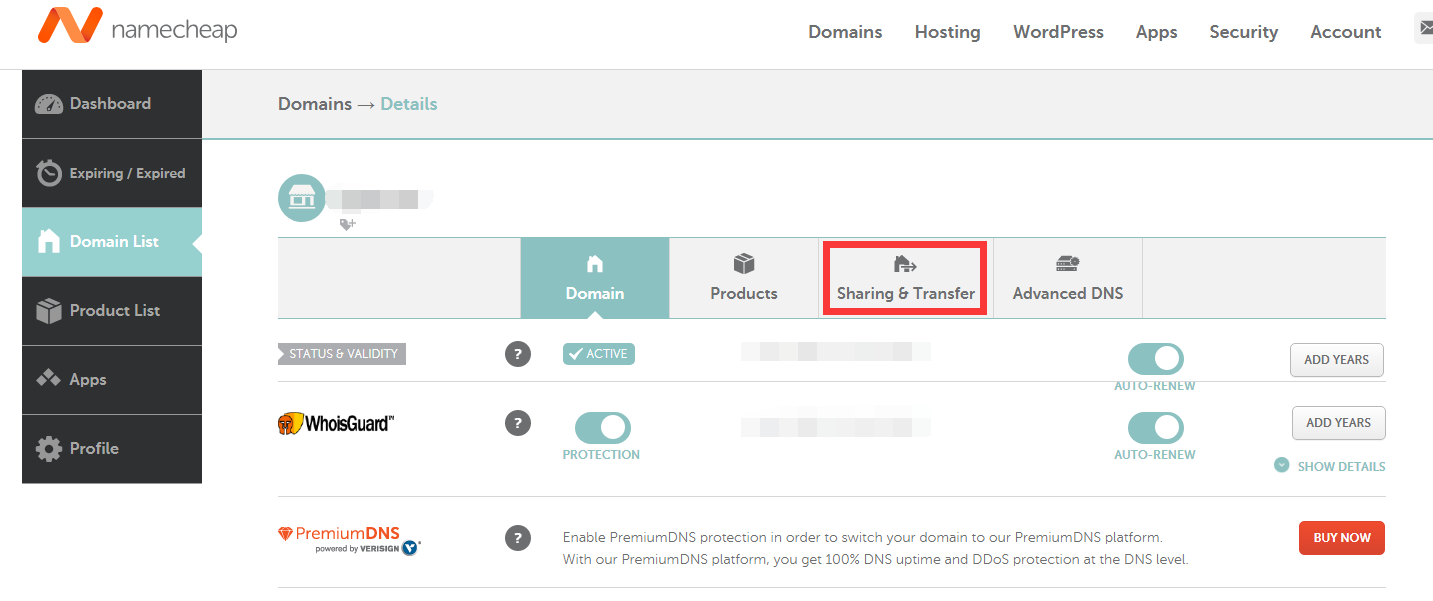Click the WhoisGuard help question mark
The width and height of the screenshot is (1433, 601).
[517, 424]
